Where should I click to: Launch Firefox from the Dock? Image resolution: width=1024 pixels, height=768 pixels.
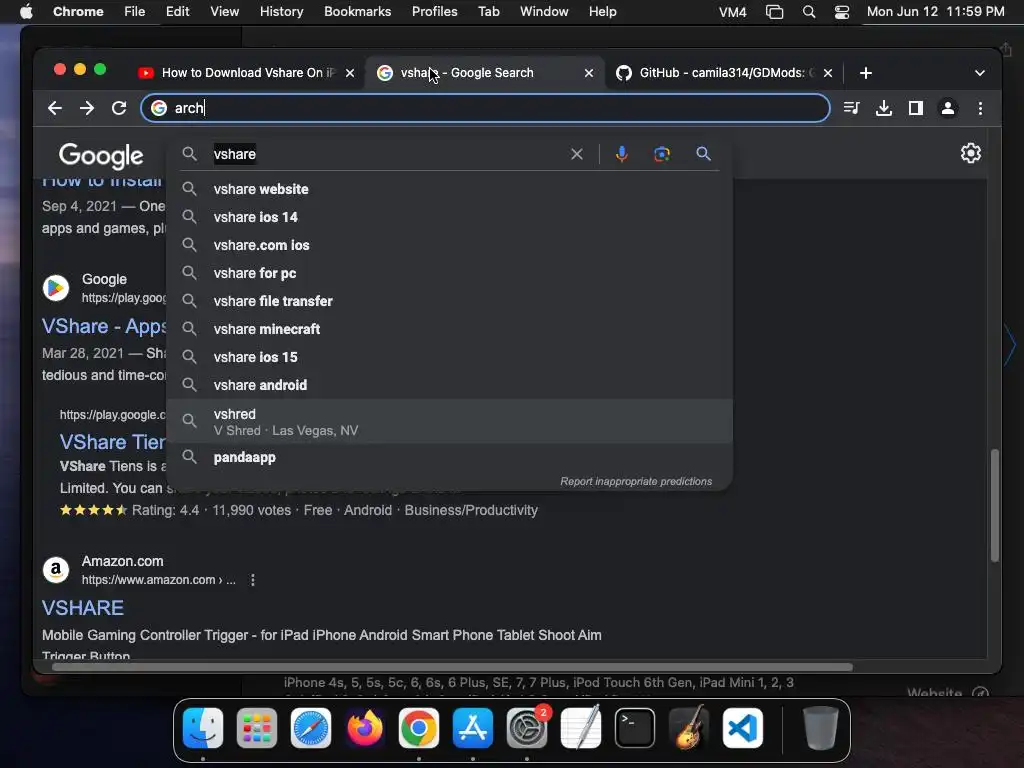[x=365, y=728]
